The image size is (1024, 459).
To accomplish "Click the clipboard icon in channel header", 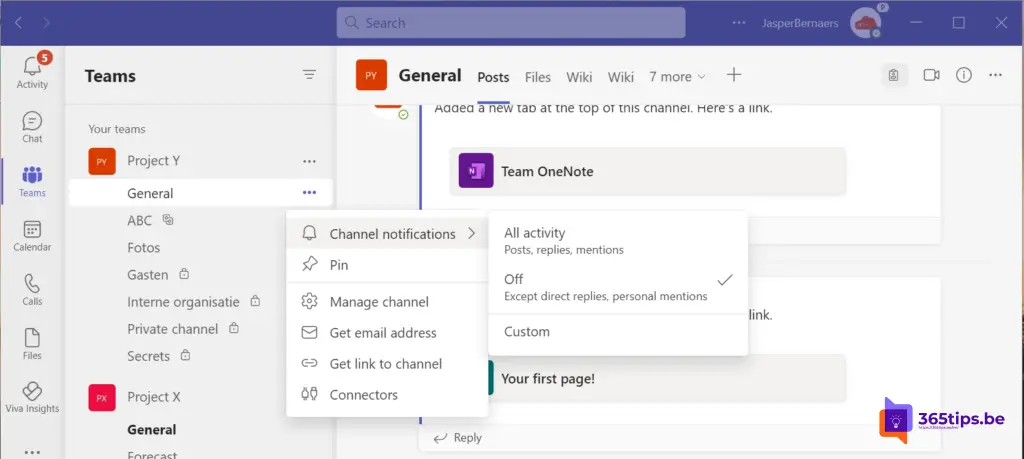I will point(893,75).
